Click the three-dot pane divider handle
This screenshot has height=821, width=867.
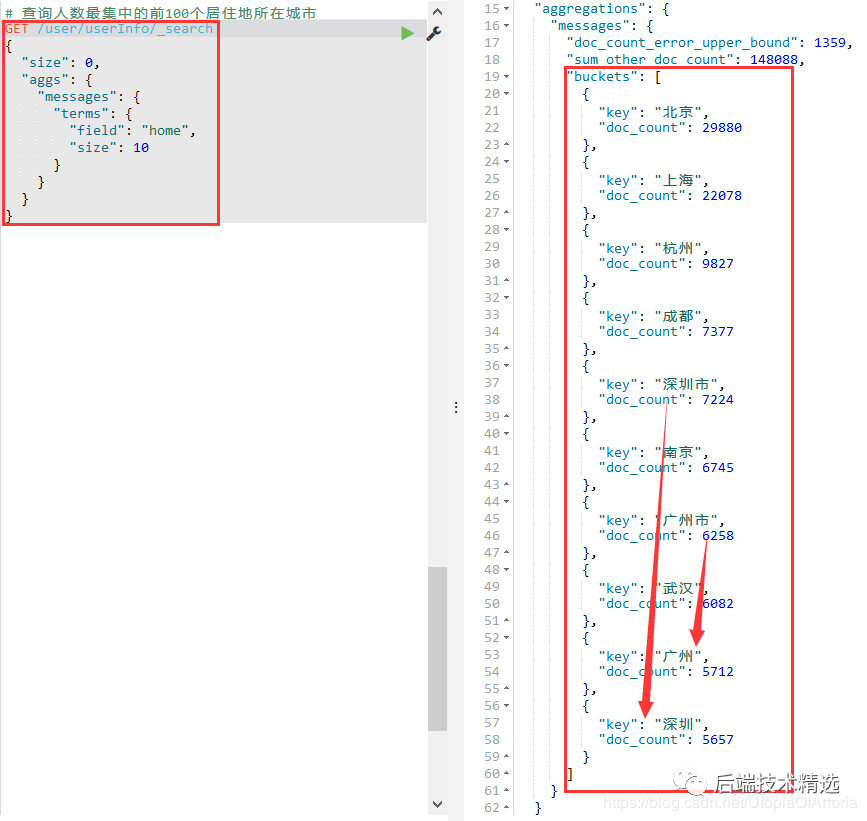[x=456, y=407]
